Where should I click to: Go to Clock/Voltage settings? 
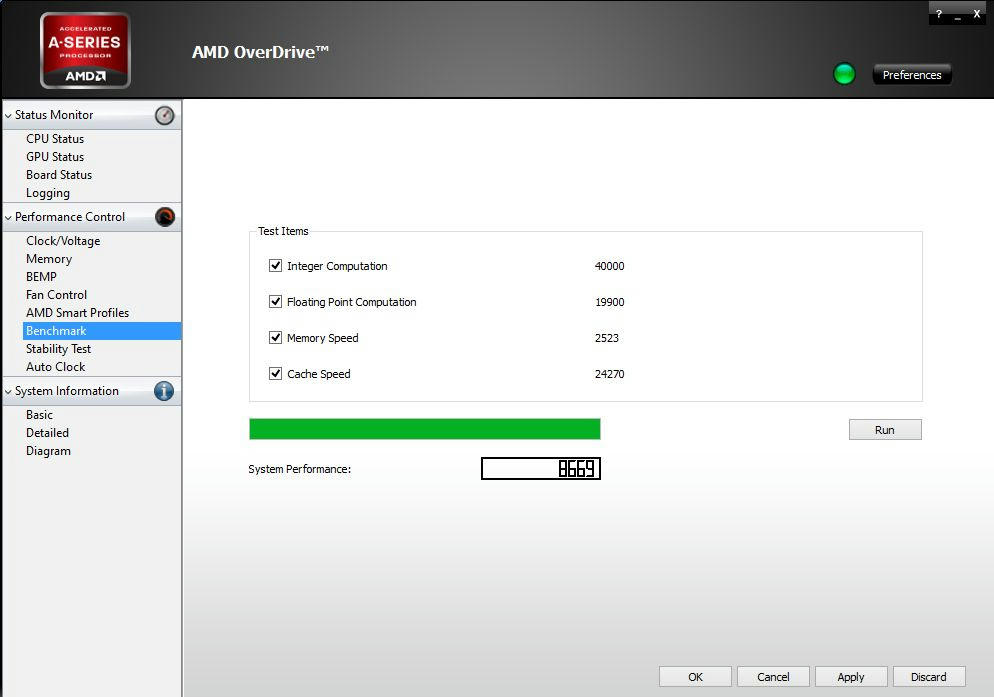coord(63,241)
